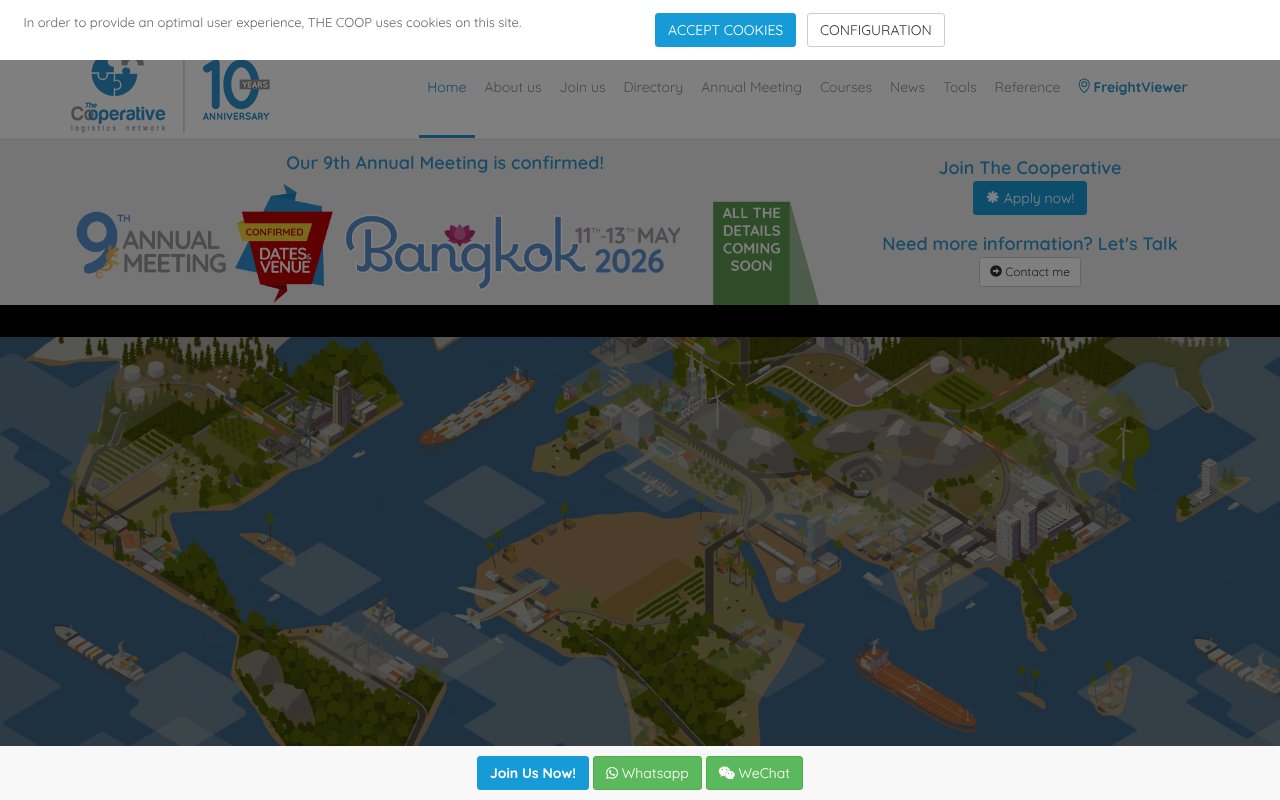Click the All The Details Coming Soon banner
Screen dimensions: 1280x800
pos(751,240)
